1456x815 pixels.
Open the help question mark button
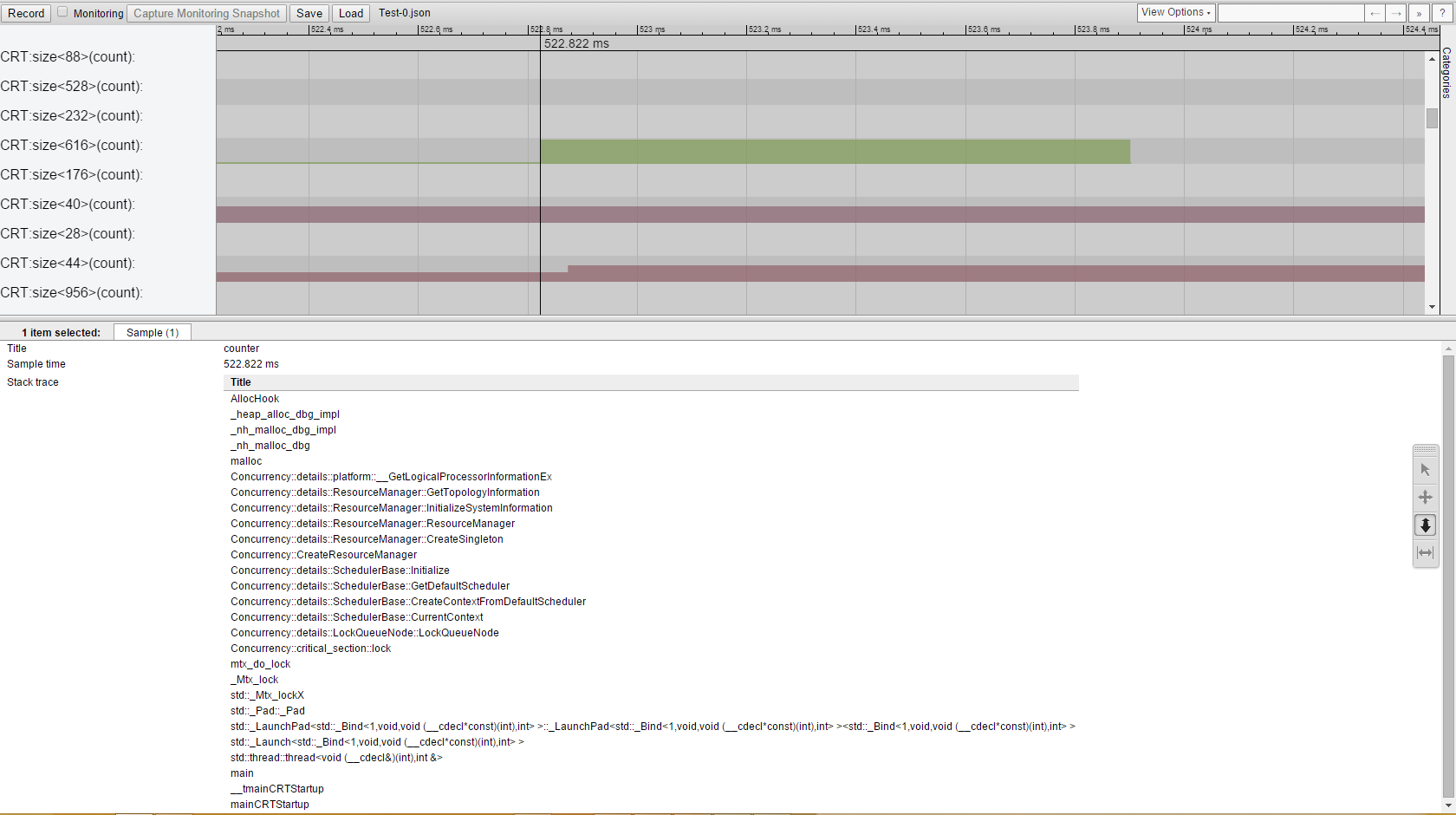[x=1442, y=13]
